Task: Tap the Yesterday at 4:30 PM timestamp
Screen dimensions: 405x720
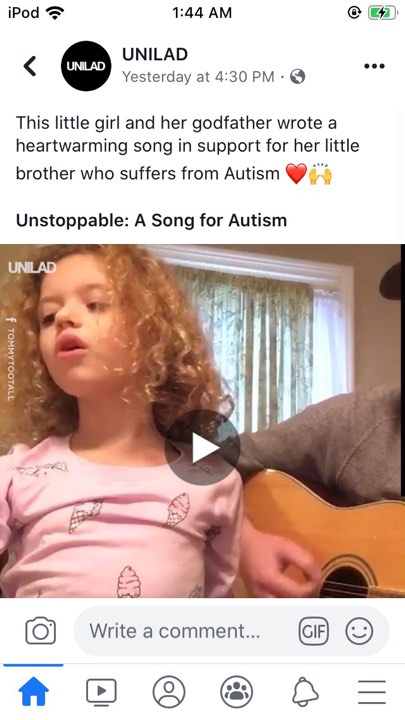Action: coord(198,77)
